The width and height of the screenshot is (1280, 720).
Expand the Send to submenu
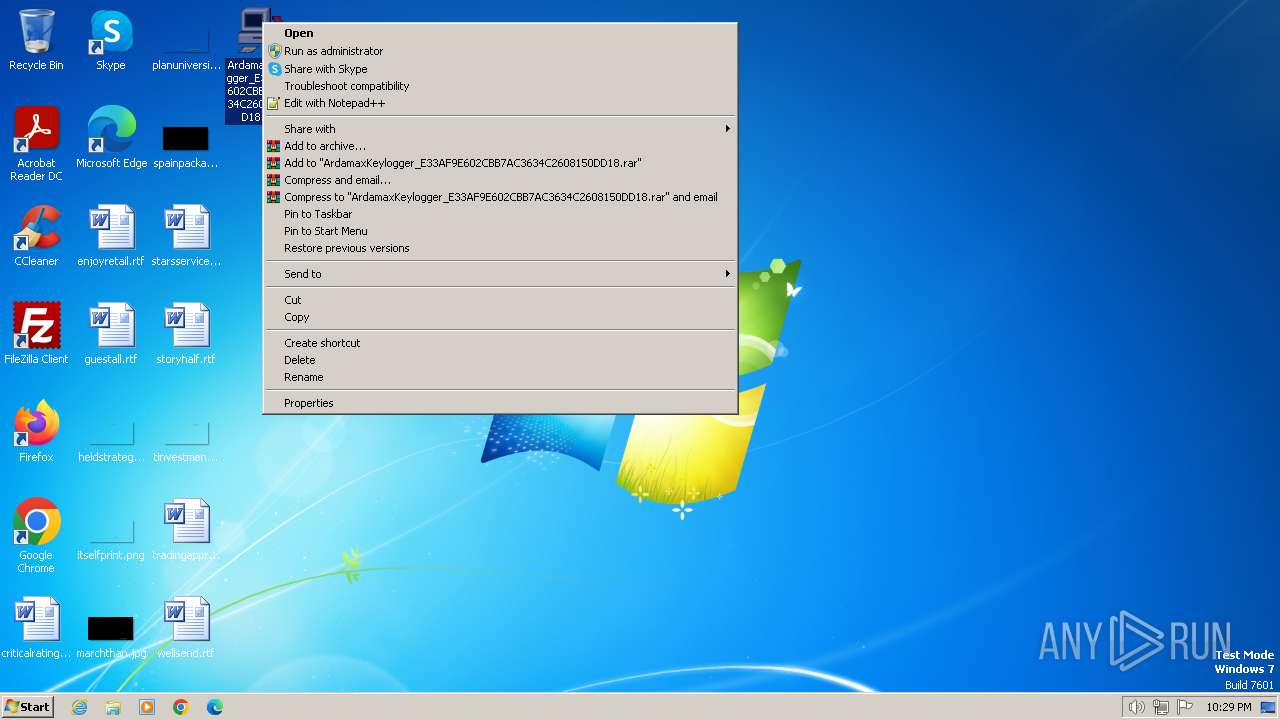tap(500, 274)
